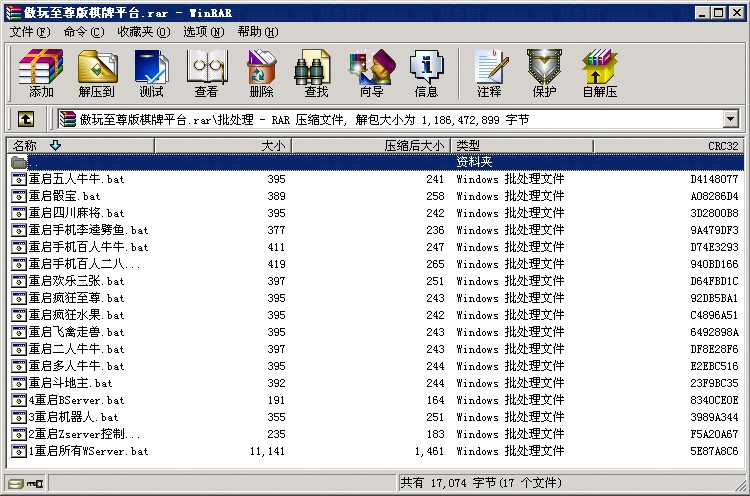Open the 查看 (View) tool
The image size is (750, 496).
(206, 73)
